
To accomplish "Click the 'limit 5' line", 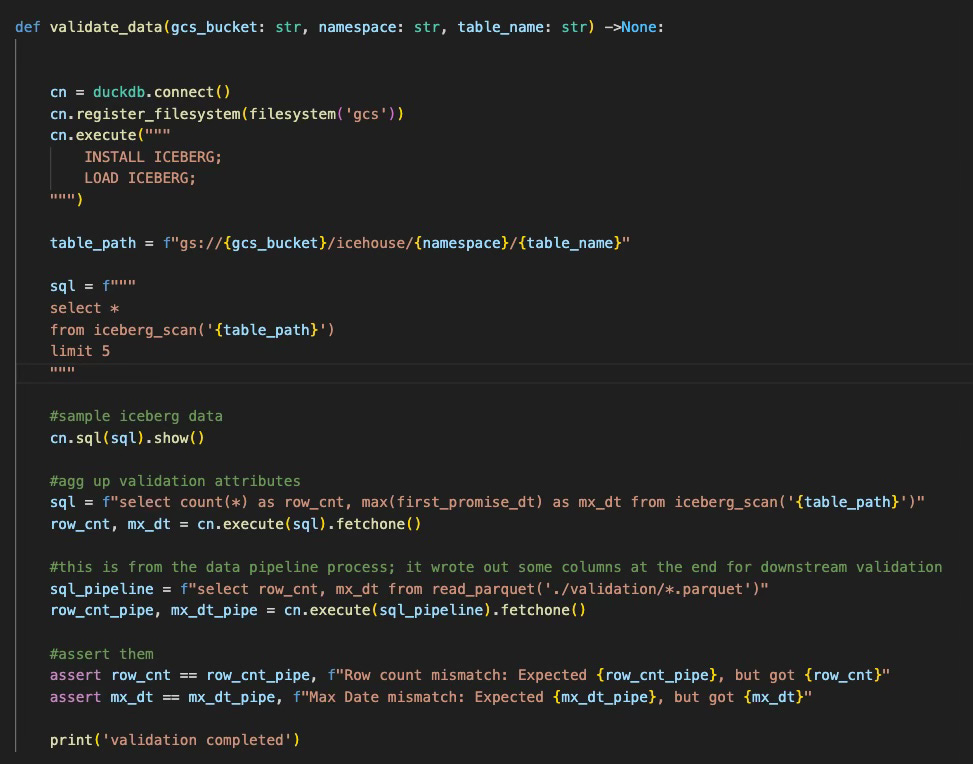I will (80, 351).
